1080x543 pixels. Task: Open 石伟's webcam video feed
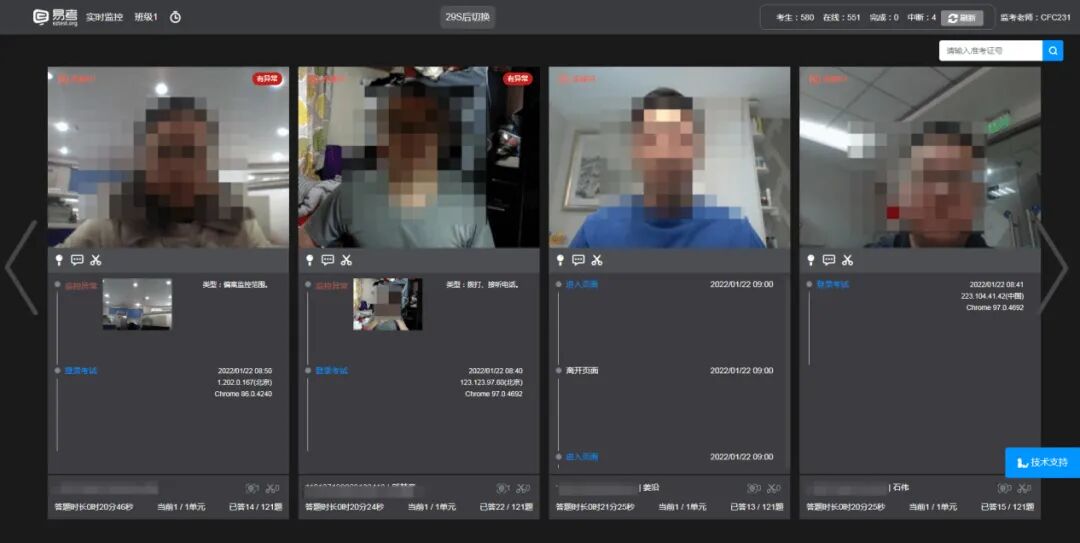click(920, 157)
